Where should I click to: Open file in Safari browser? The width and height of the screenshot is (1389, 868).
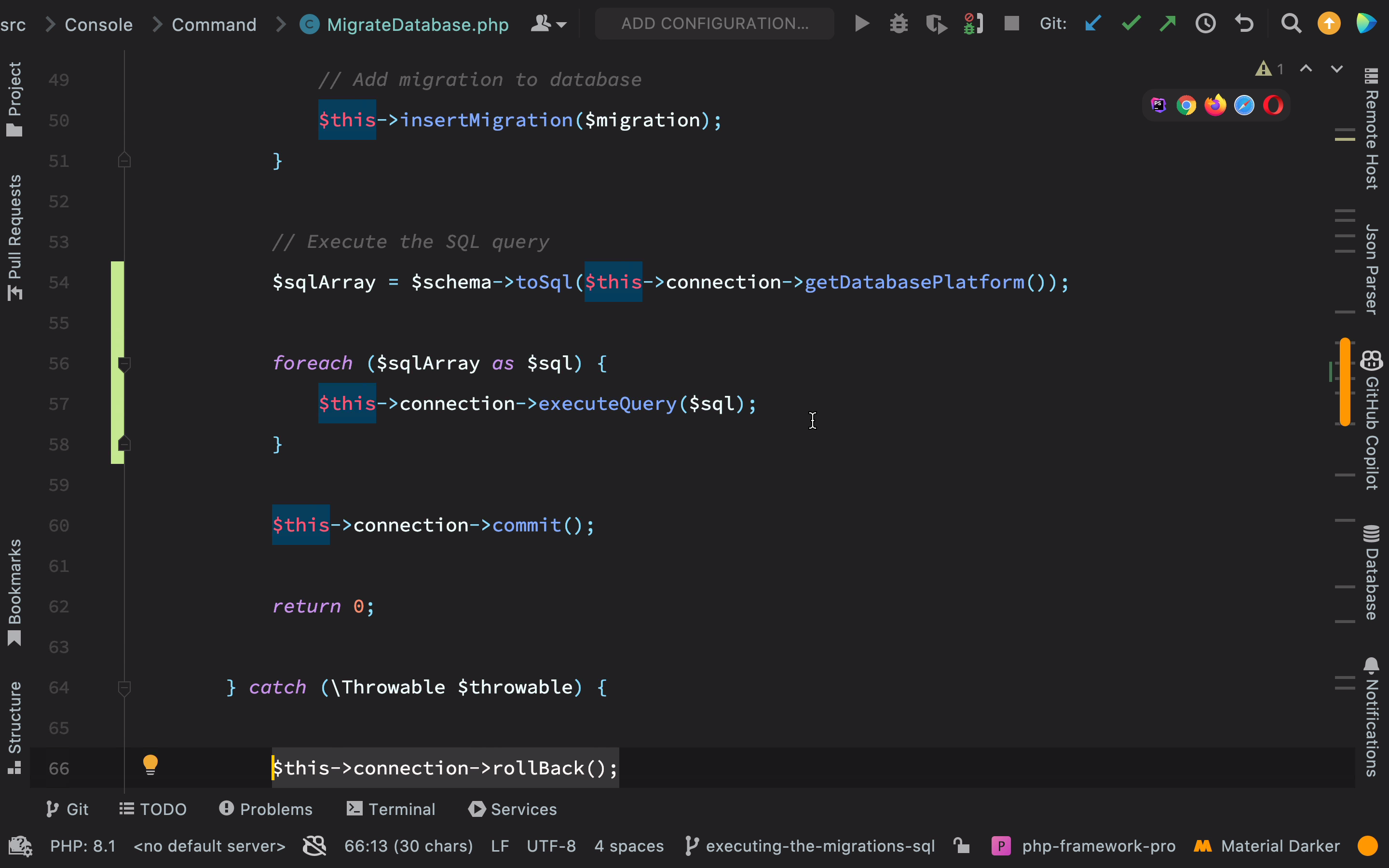point(1244,105)
